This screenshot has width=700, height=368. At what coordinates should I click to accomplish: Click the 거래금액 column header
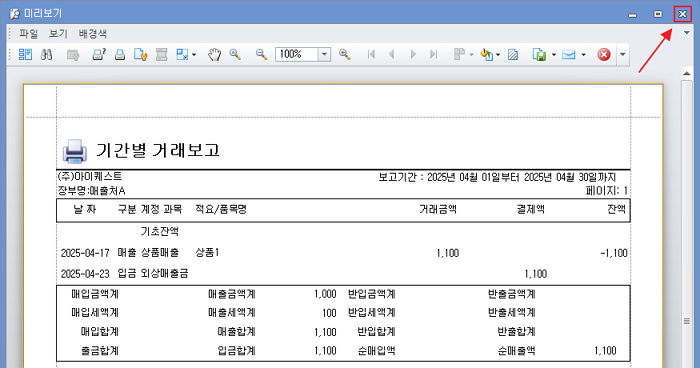(x=438, y=209)
